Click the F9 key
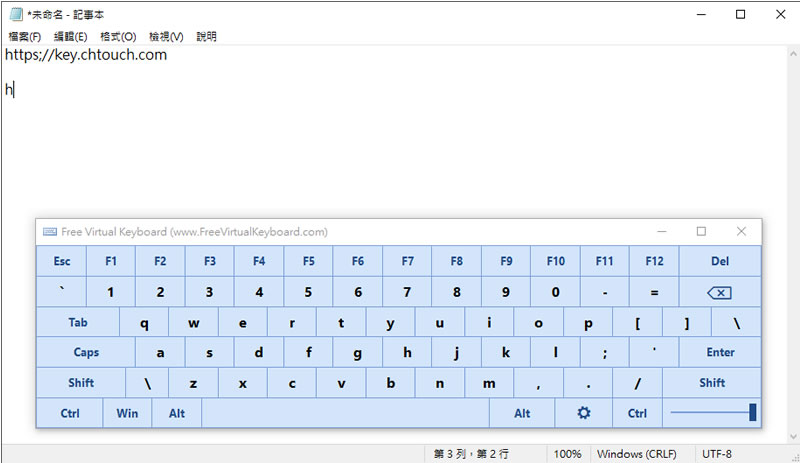Screen dimensions: 800x463 506,261
